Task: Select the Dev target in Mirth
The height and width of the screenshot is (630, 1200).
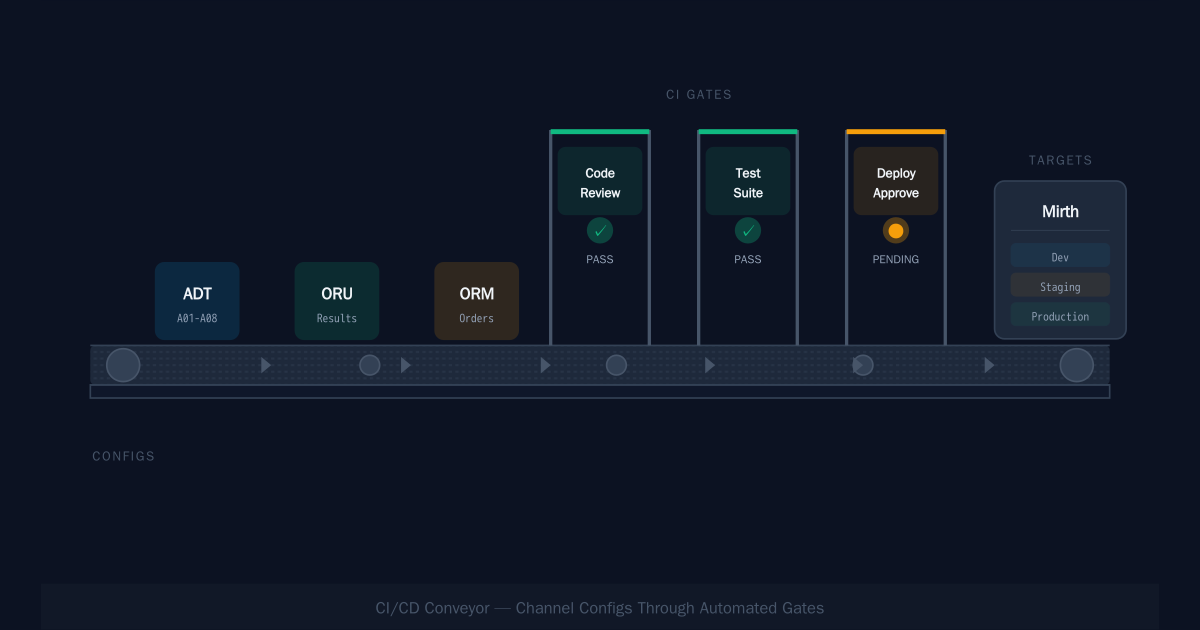Action: (1060, 255)
